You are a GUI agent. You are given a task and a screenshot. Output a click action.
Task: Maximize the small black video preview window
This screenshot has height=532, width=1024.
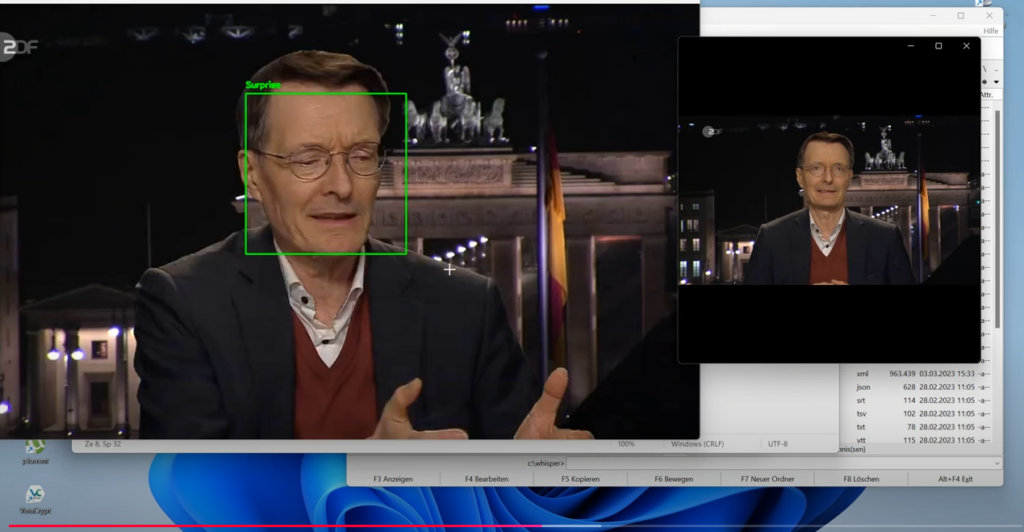938,46
